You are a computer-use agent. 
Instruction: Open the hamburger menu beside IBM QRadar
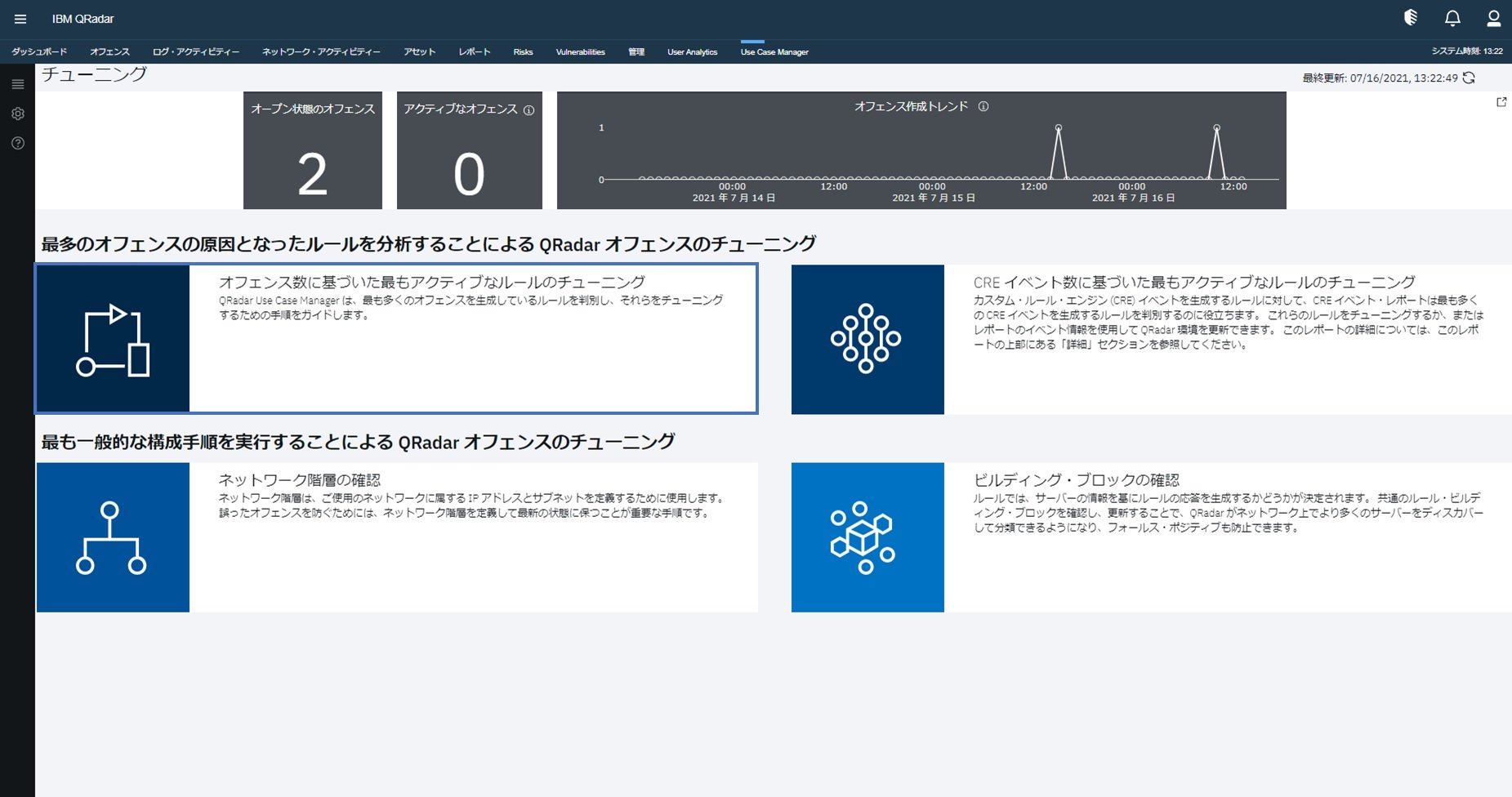pyautogui.click(x=20, y=19)
